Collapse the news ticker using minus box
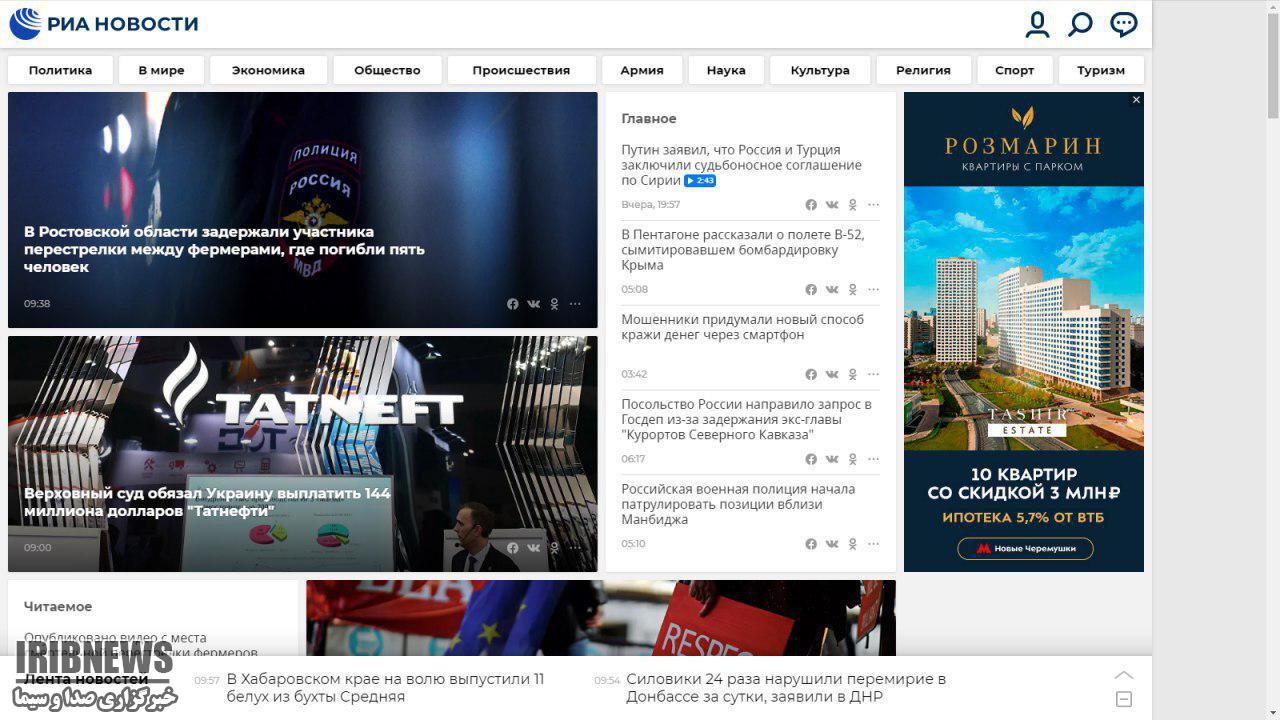 (x=1124, y=699)
